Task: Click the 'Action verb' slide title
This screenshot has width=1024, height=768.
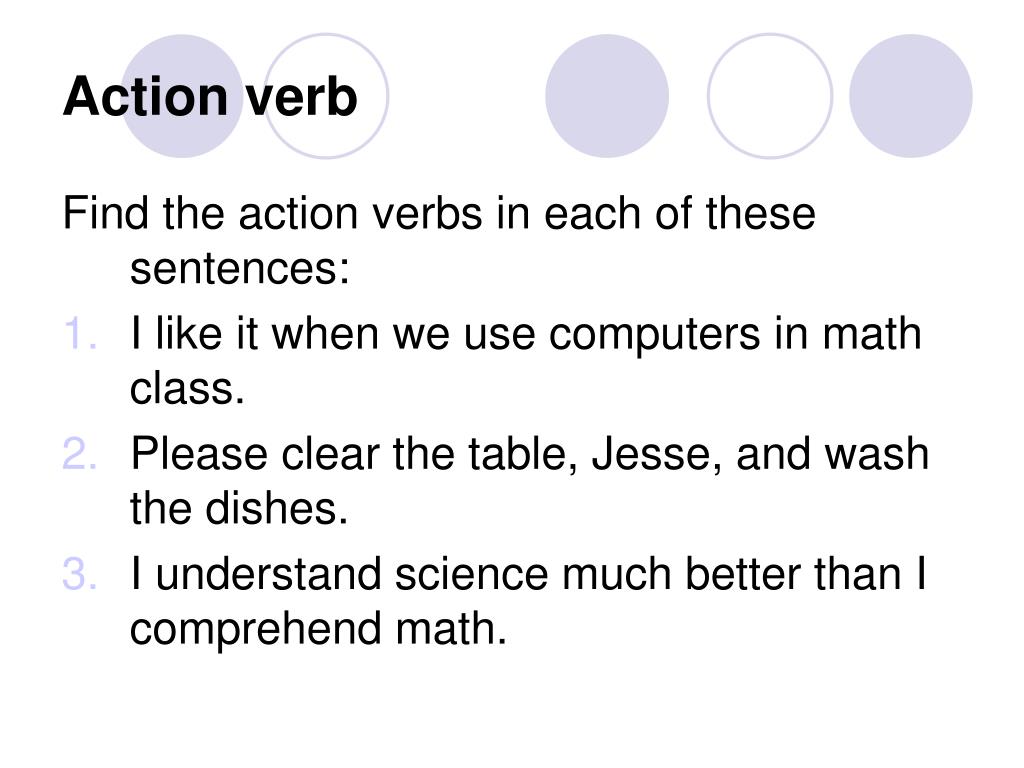Action: (x=210, y=97)
